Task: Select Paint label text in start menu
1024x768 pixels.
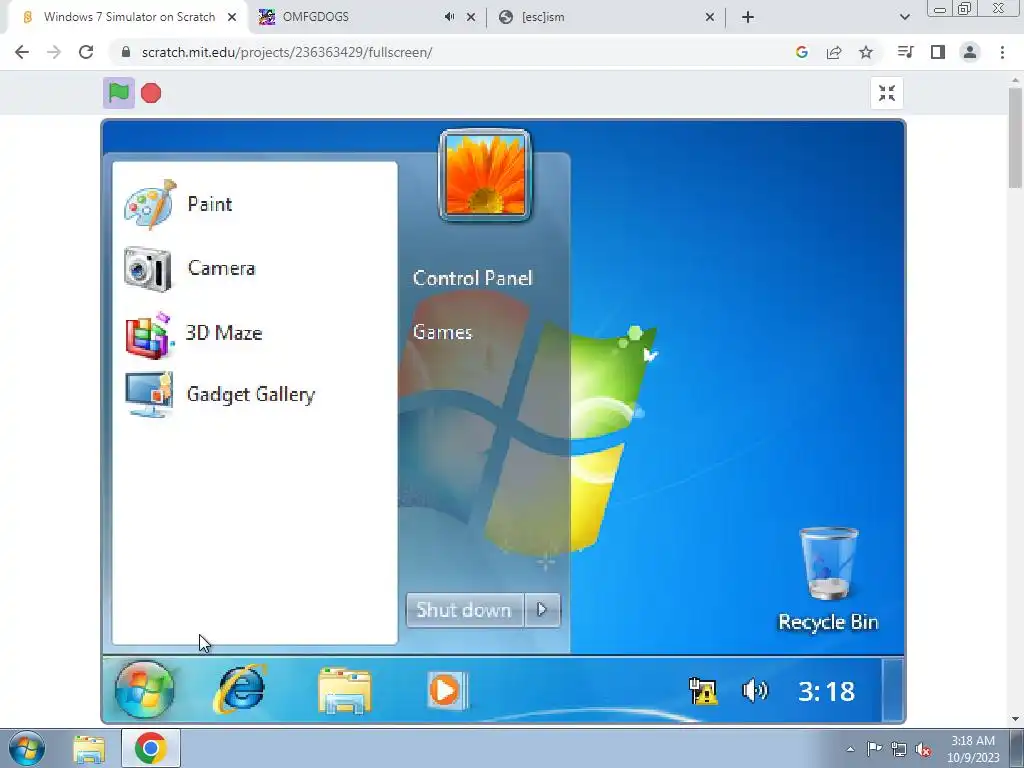Action: coord(210,204)
